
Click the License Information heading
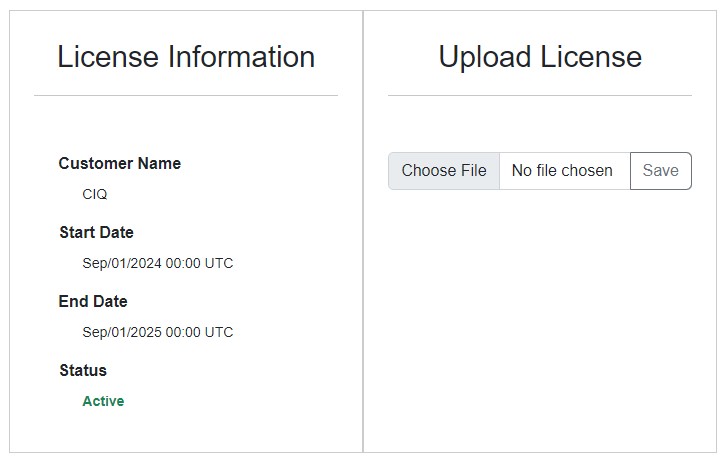(186, 57)
